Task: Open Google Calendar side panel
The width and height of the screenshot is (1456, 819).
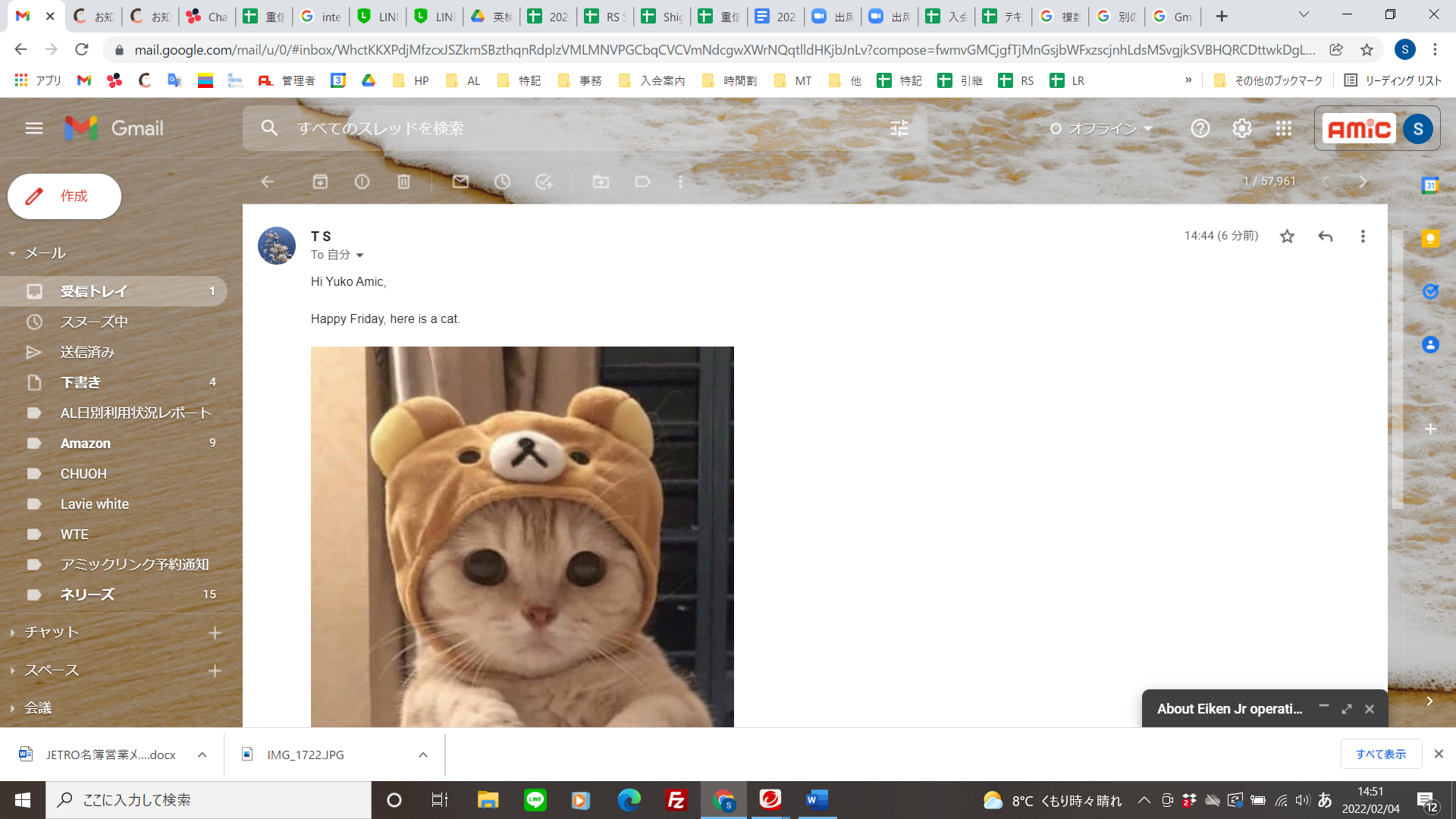Action: (x=1430, y=185)
